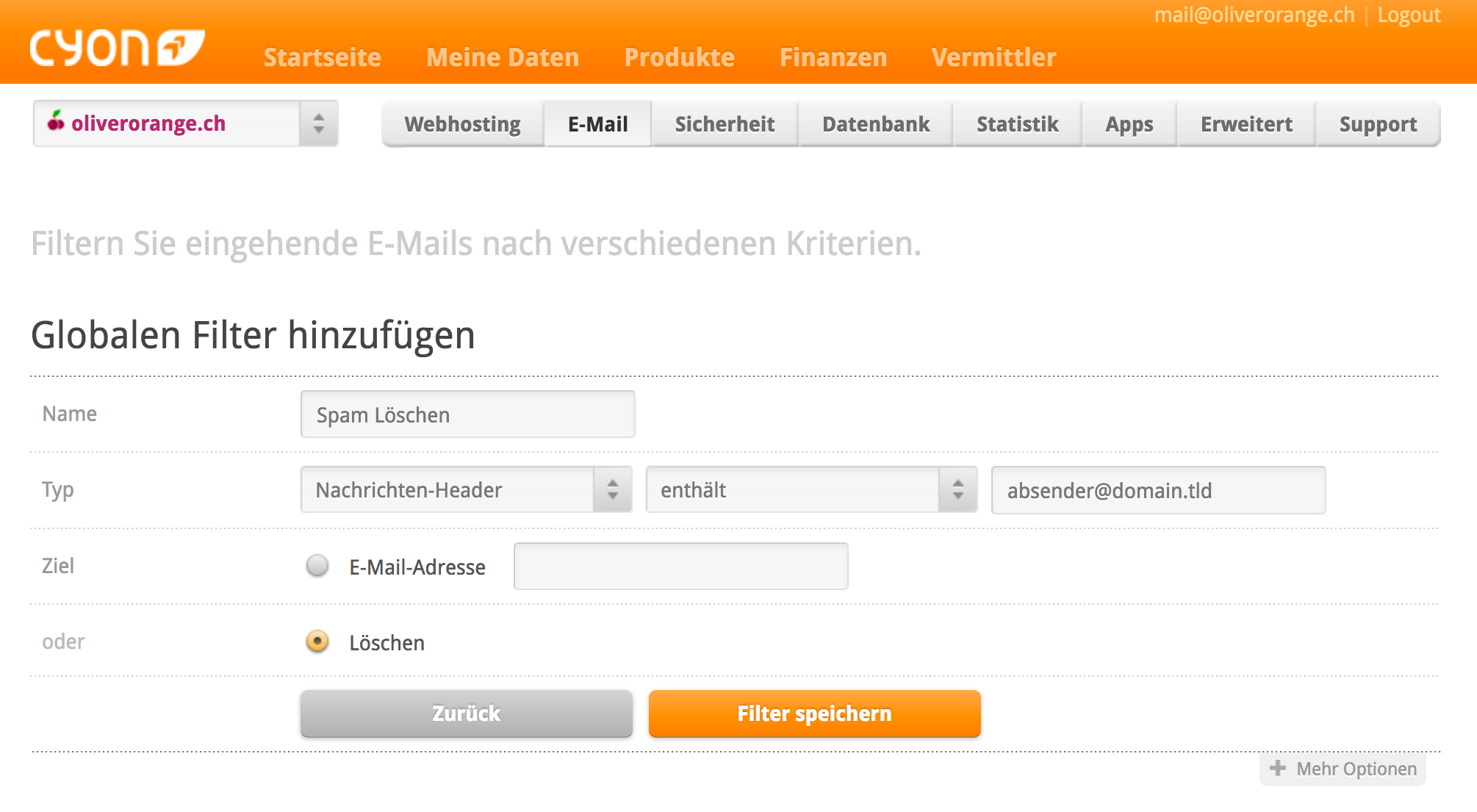The image size is (1477, 812).
Task: Switch to the Support tab
Action: pyautogui.click(x=1378, y=124)
